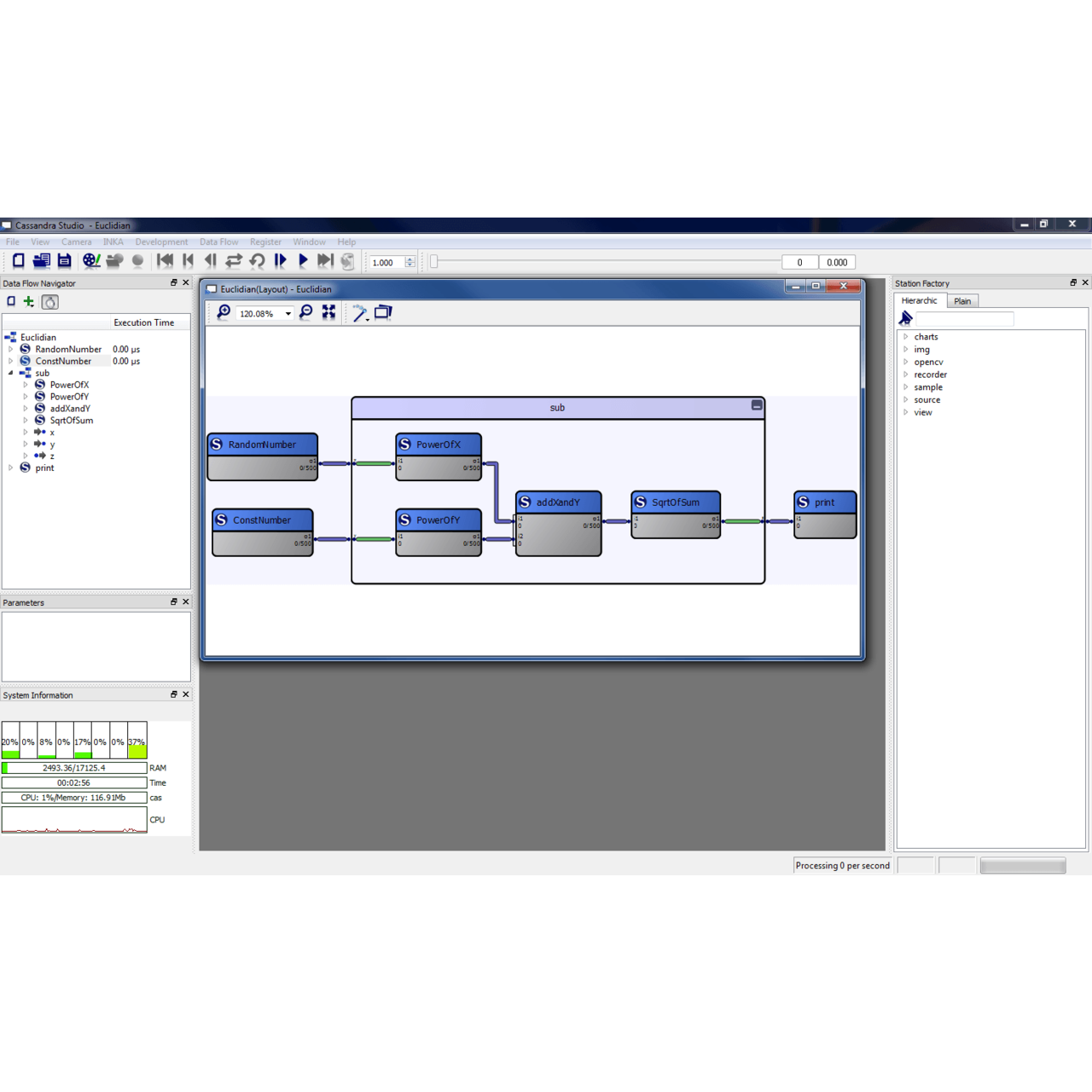Enable the record button
Viewport: 1092px width, 1092px height.
pos(137,260)
